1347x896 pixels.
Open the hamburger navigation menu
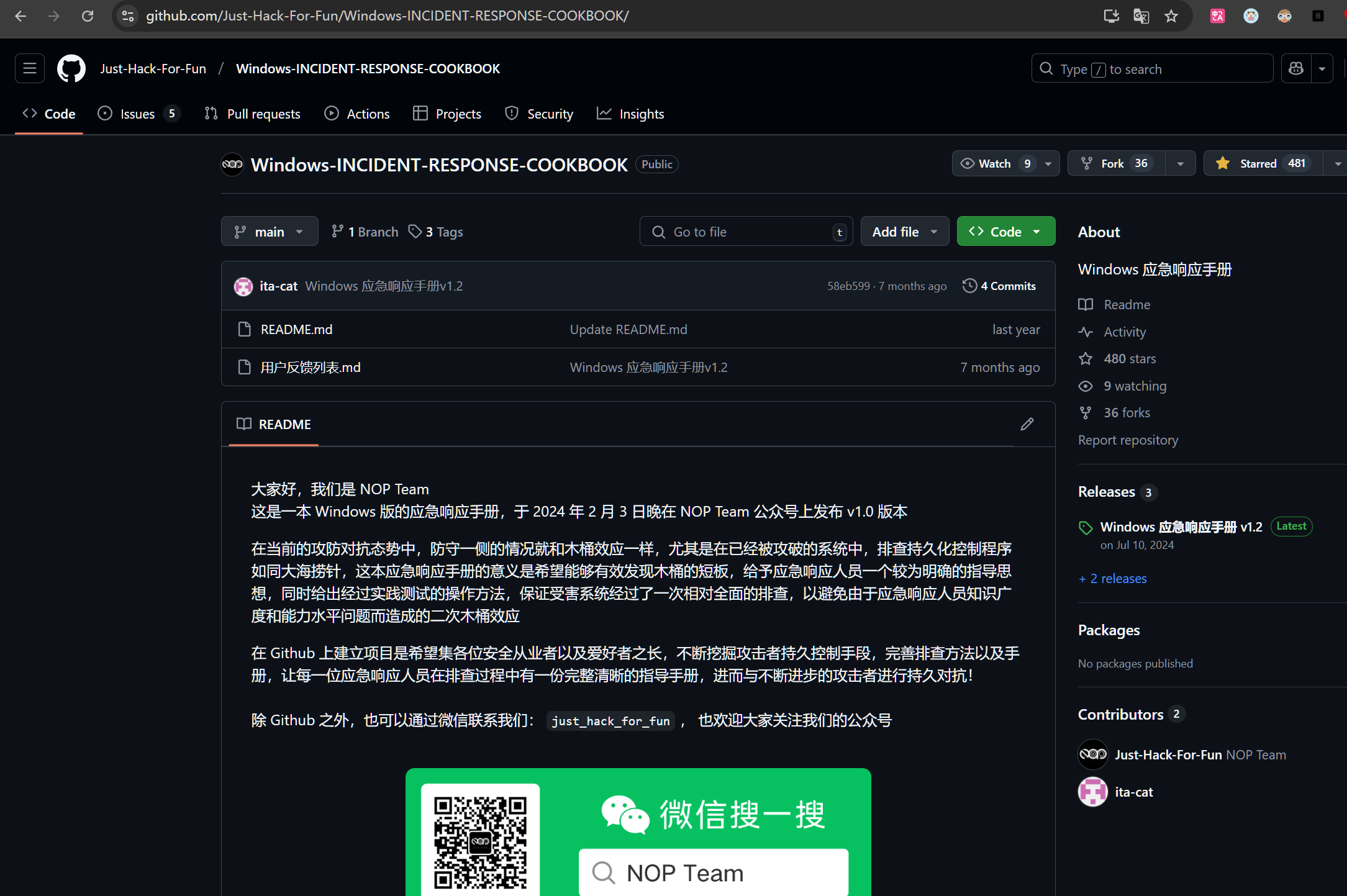(x=30, y=68)
